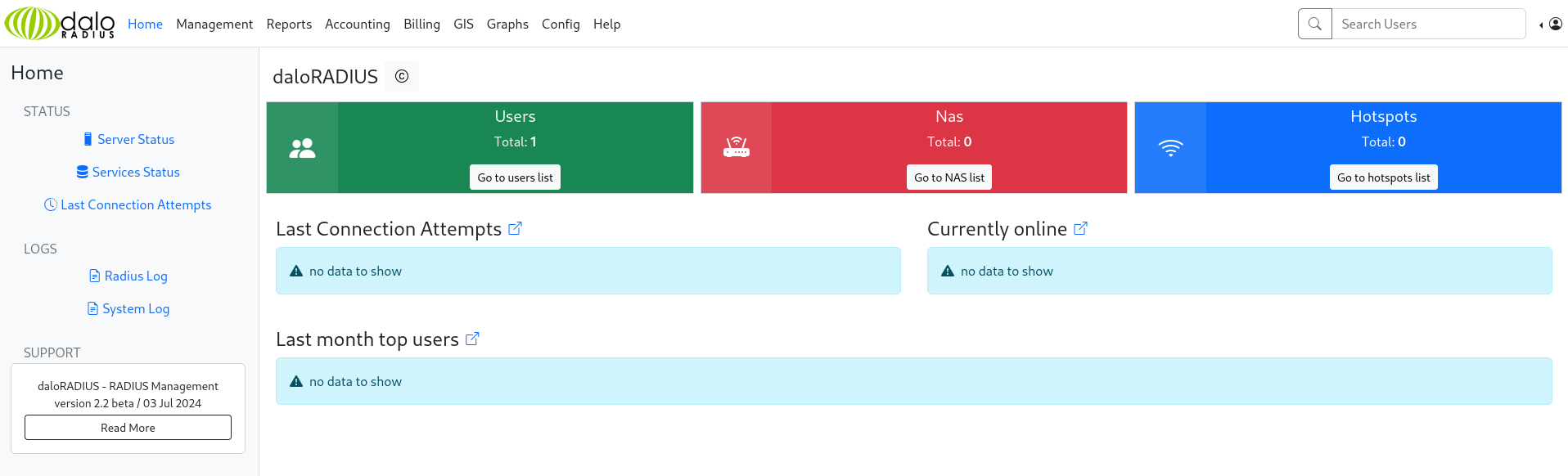1568x476 pixels.
Task: Click the 'version 2.2 beta / 03 Jul 2024' text
Action: [128, 403]
